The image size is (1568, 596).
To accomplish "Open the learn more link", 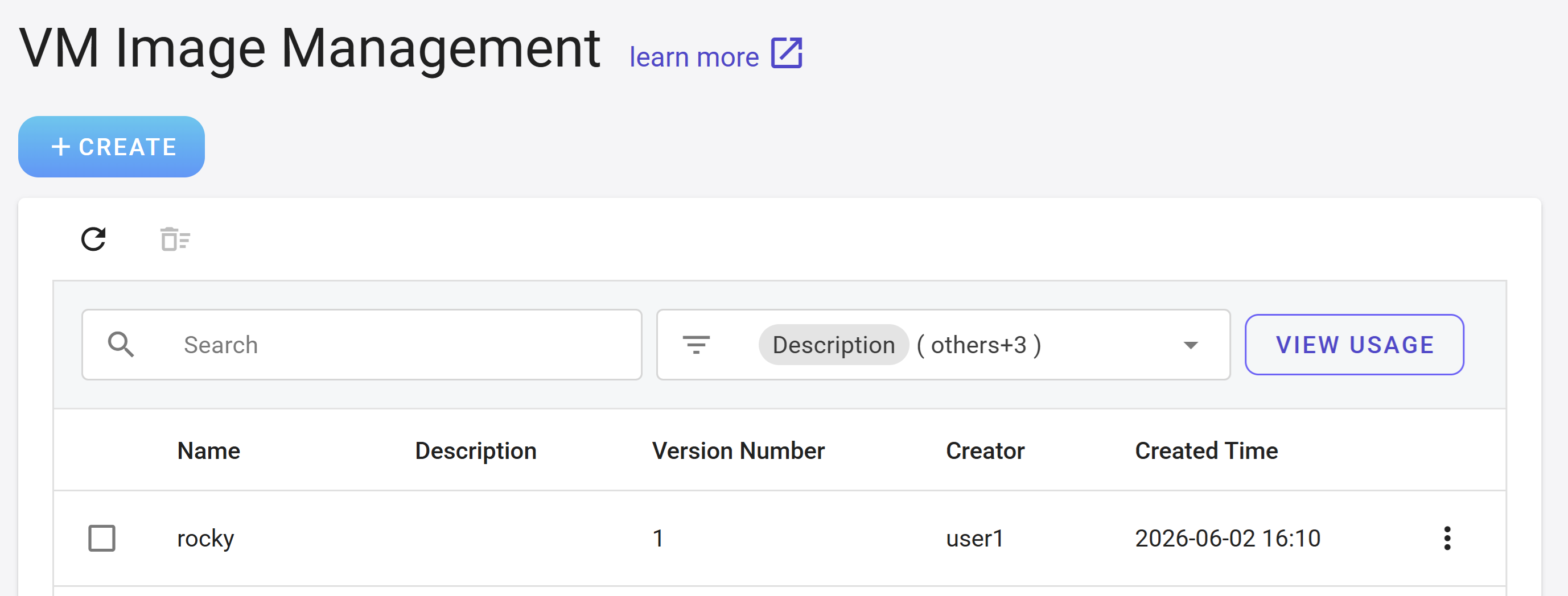I will 694,57.
